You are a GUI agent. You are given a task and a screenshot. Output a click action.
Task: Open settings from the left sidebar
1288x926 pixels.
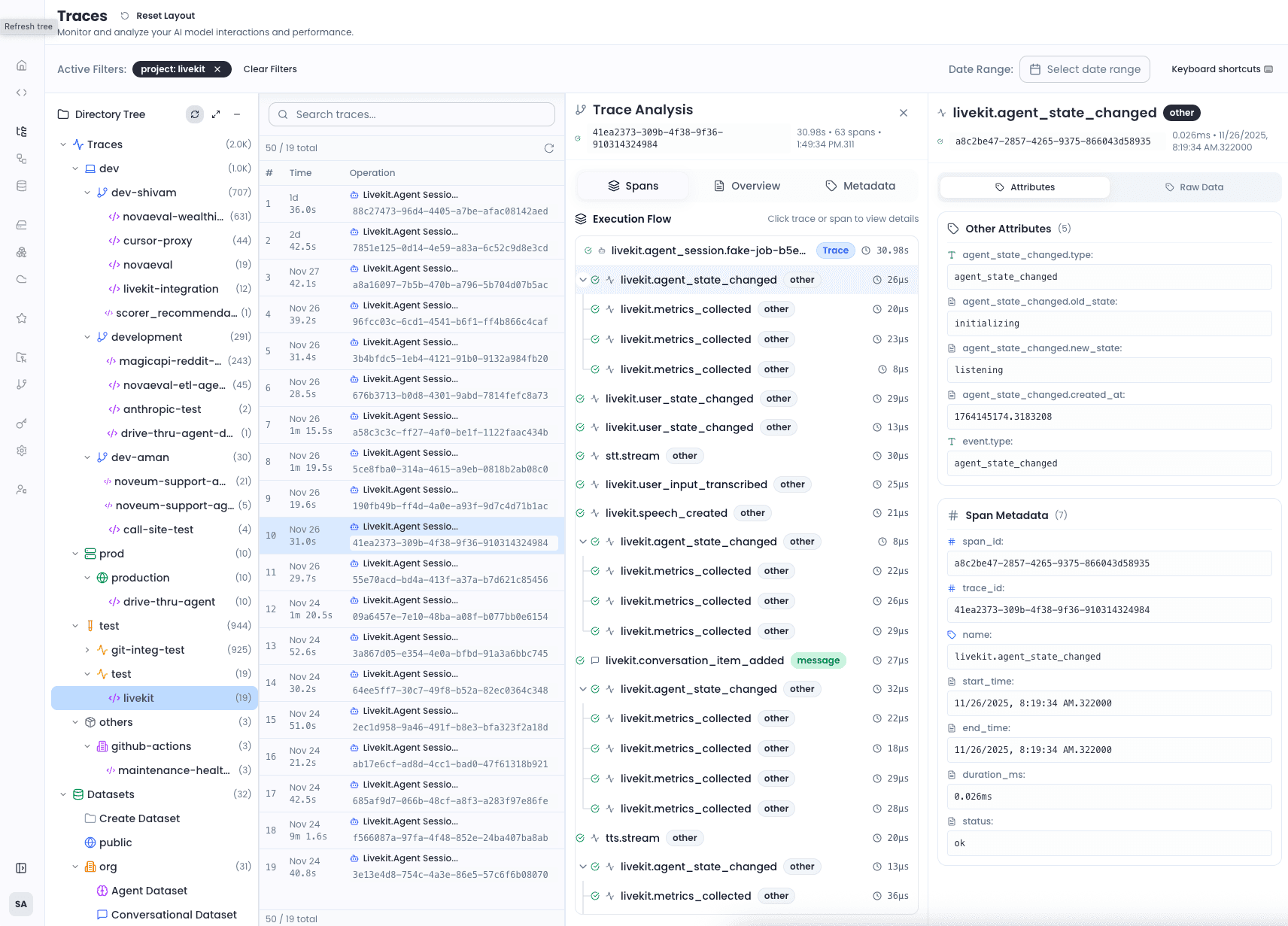tap(21, 451)
